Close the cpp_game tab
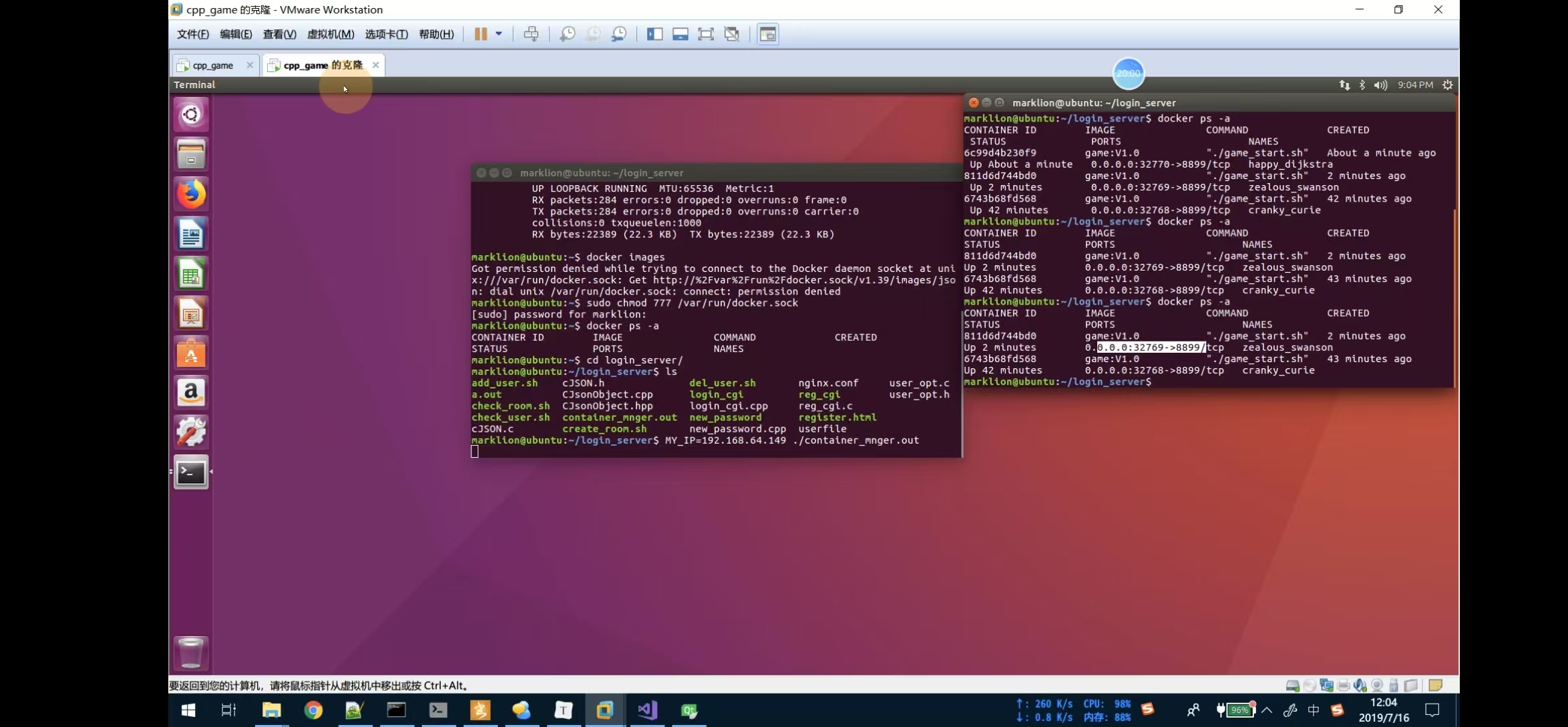This screenshot has height=727, width=1568. pos(250,65)
